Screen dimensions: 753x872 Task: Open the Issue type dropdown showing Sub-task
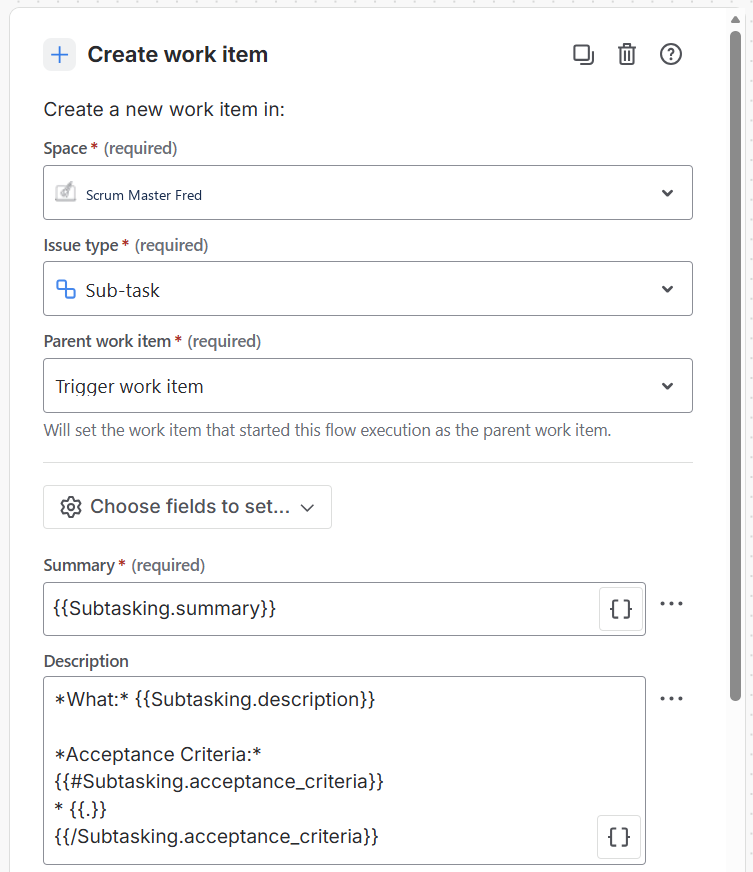pos(368,289)
